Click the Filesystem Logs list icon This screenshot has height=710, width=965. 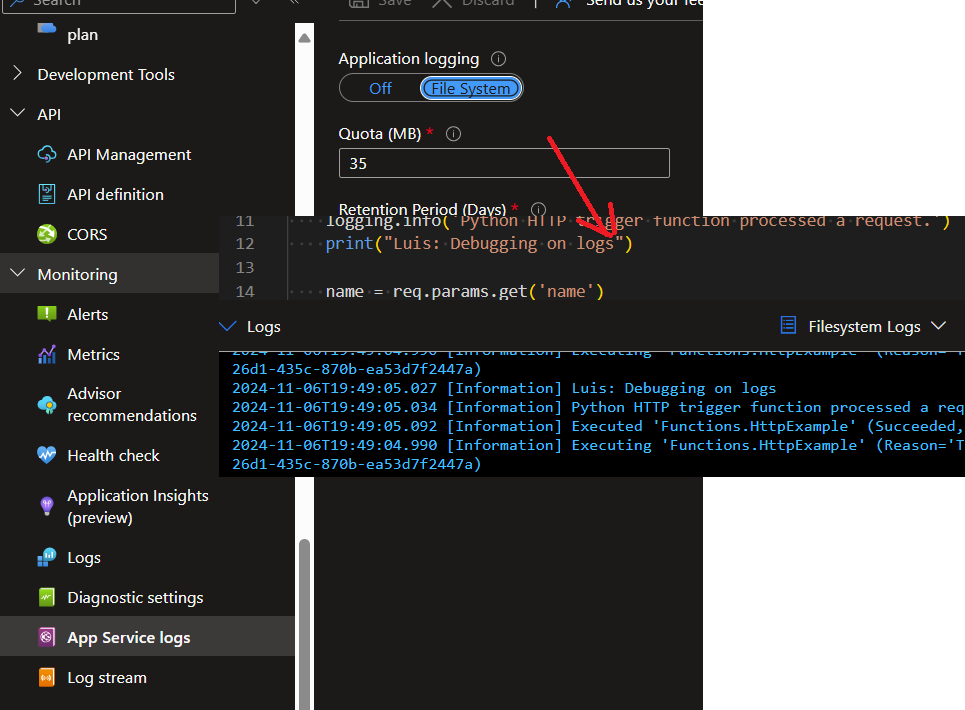pyautogui.click(x=788, y=325)
